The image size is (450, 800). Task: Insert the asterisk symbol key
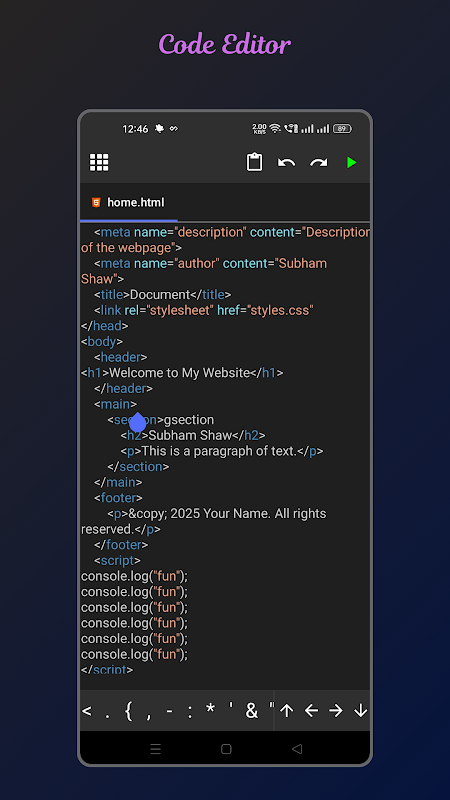210,710
